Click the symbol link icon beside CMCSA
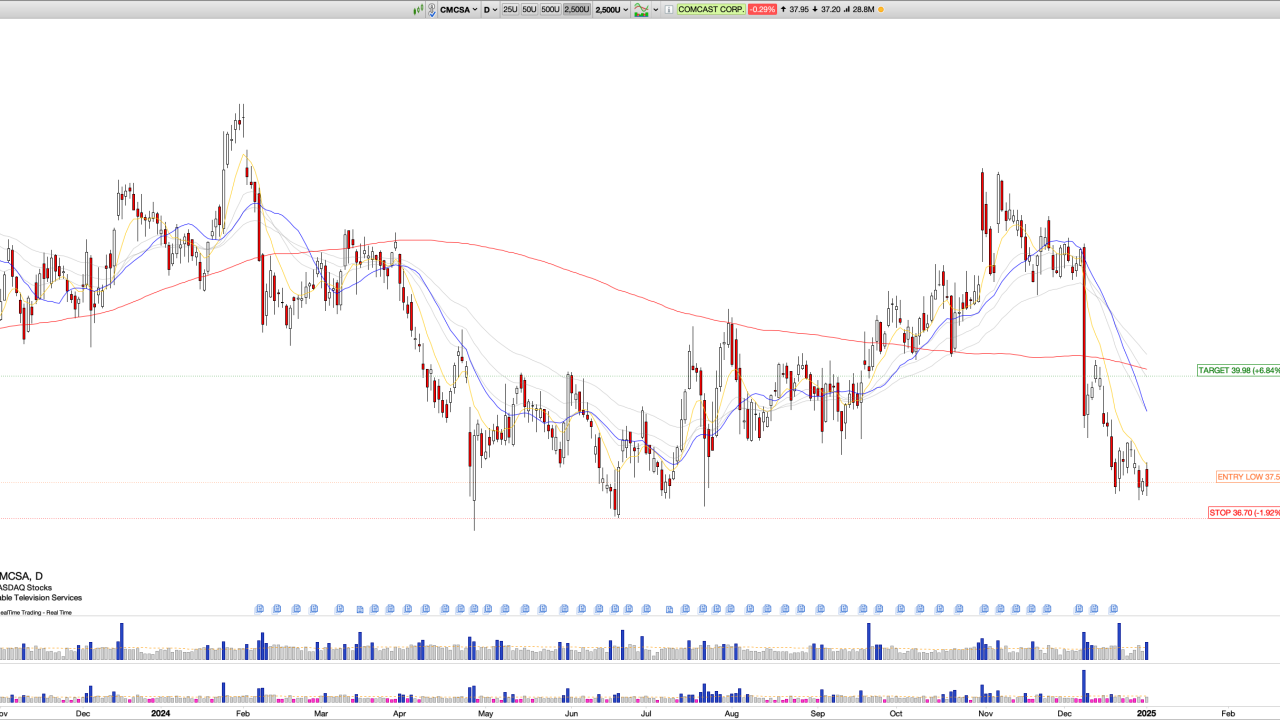Screen dimensions: 1280x720 (x=432, y=9)
